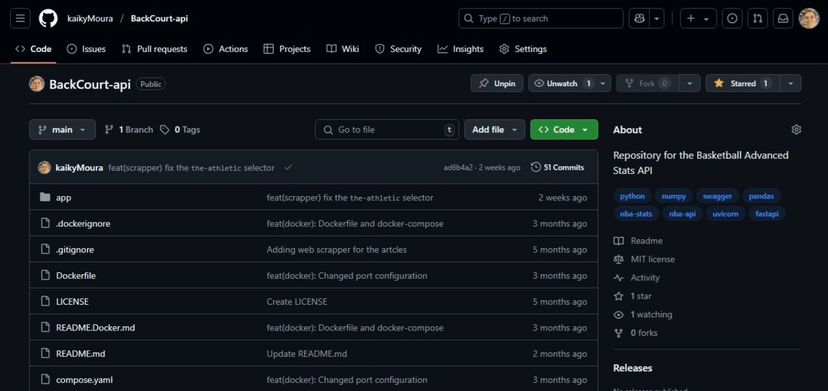
Task: View the green check status on latest commit
Action: pos(288,167)
